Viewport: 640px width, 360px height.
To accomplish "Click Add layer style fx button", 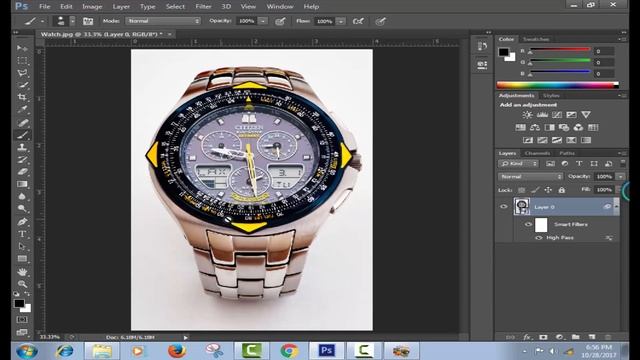I will click(x=527, y=337).
